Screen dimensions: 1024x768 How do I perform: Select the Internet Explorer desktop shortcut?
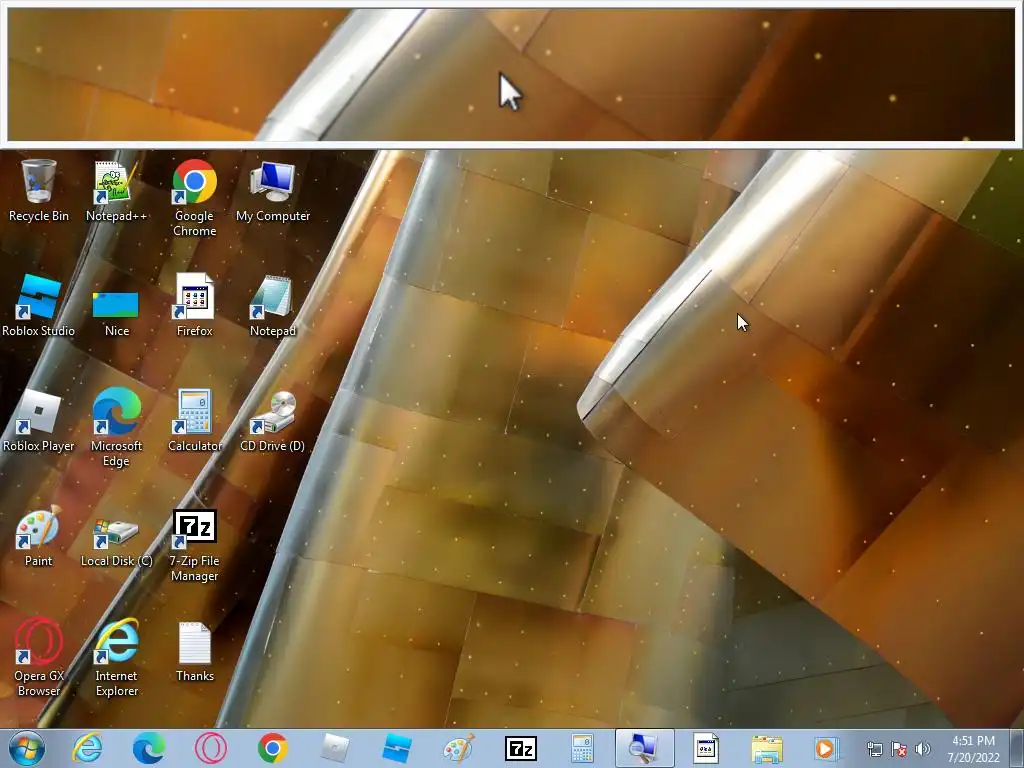(x=116, y=657)
